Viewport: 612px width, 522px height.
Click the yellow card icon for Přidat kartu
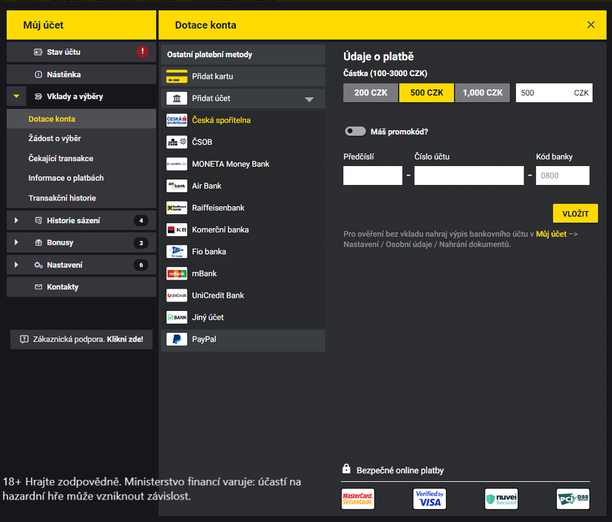point(176,76)
